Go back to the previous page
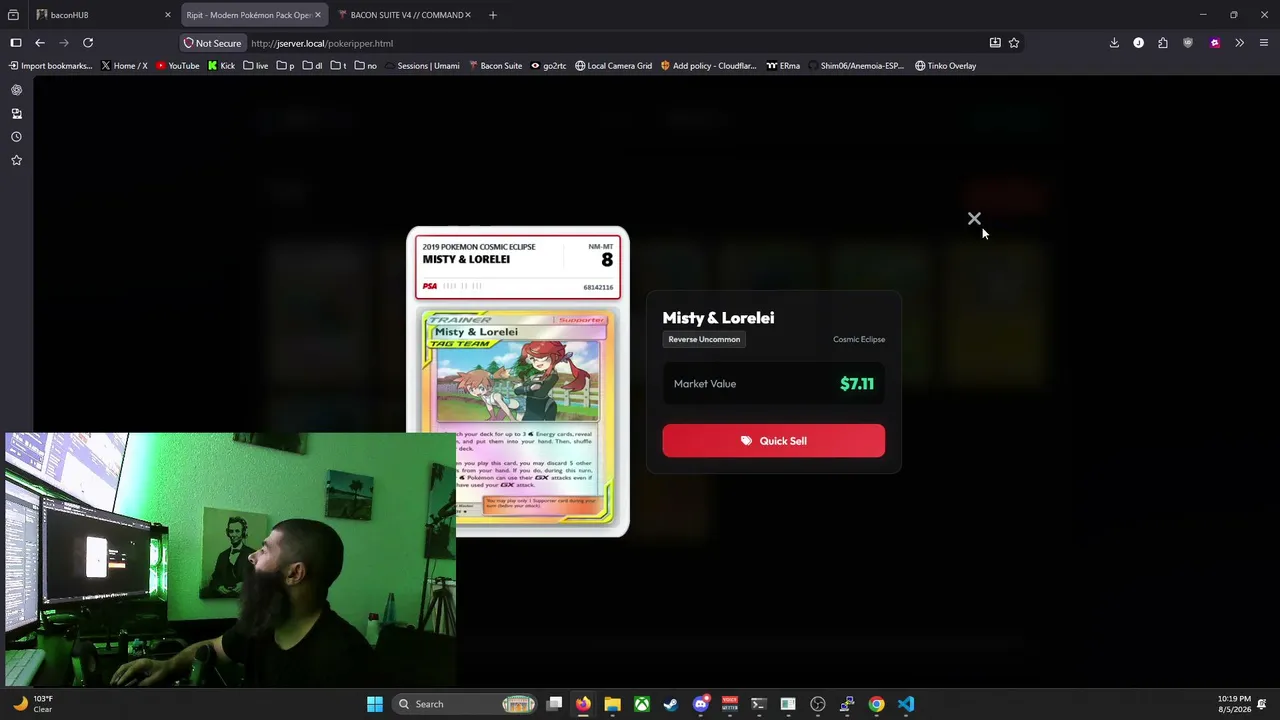 pos(40,43)
